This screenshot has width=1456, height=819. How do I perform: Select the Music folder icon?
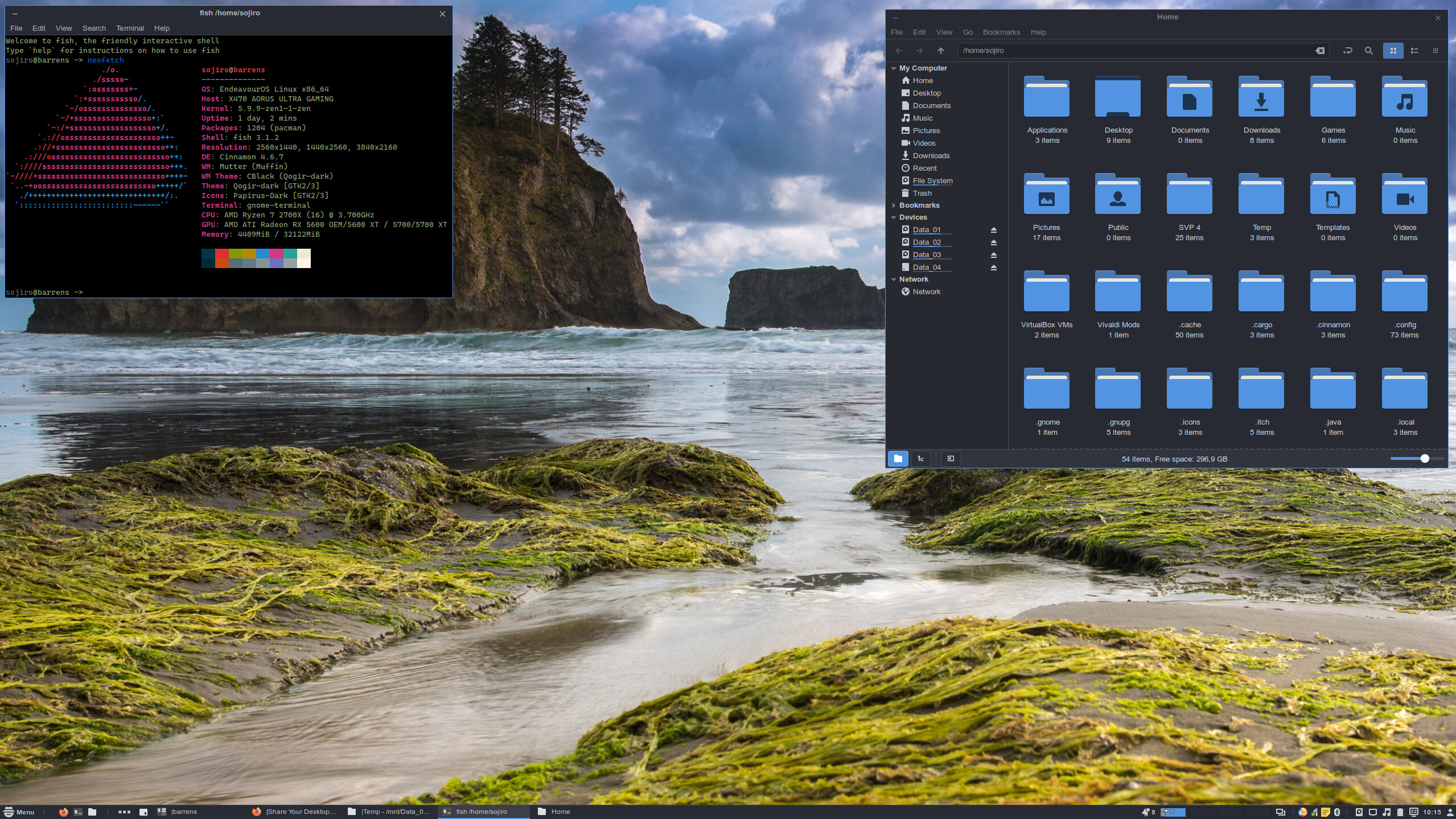click(x=1405, y=97)
